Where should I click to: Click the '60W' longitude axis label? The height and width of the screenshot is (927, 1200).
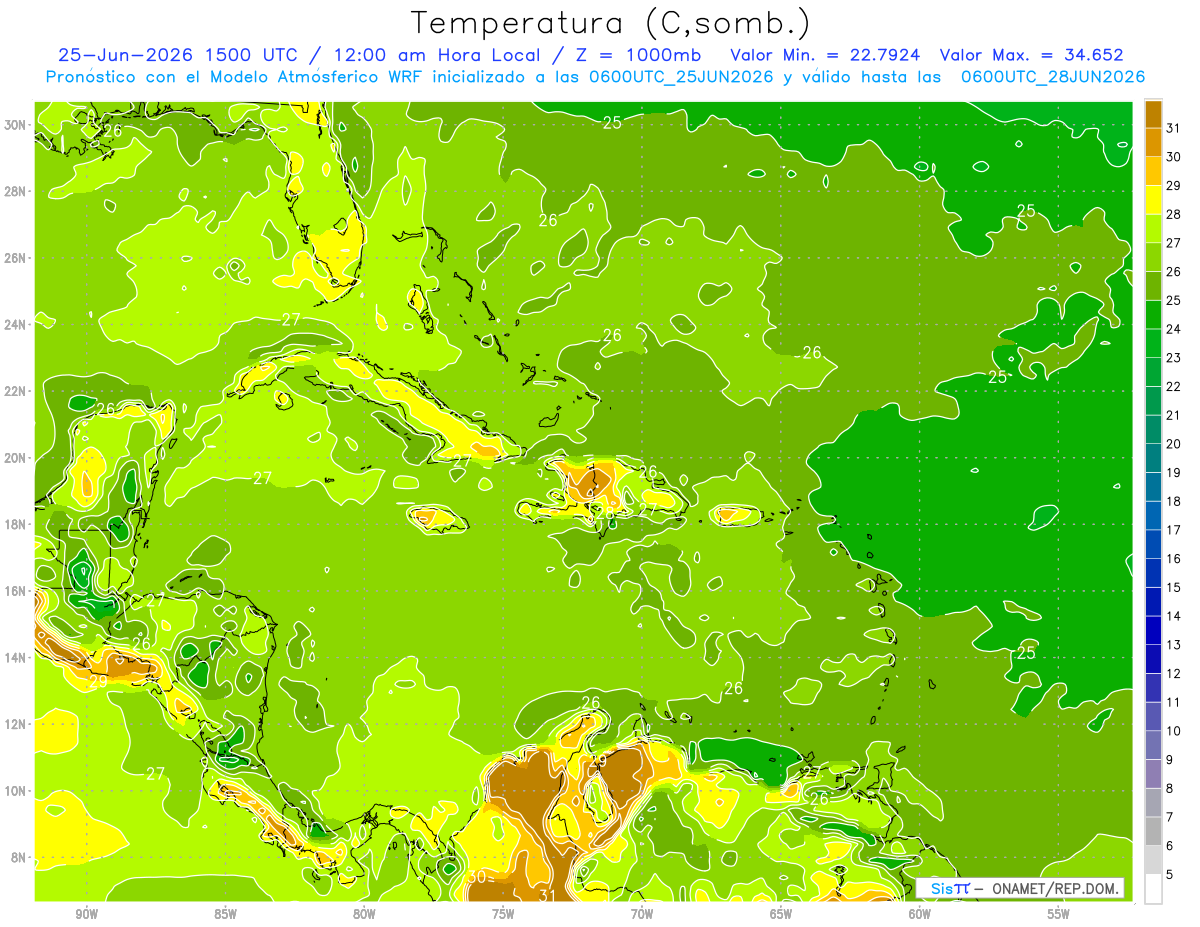pos(920,914)
